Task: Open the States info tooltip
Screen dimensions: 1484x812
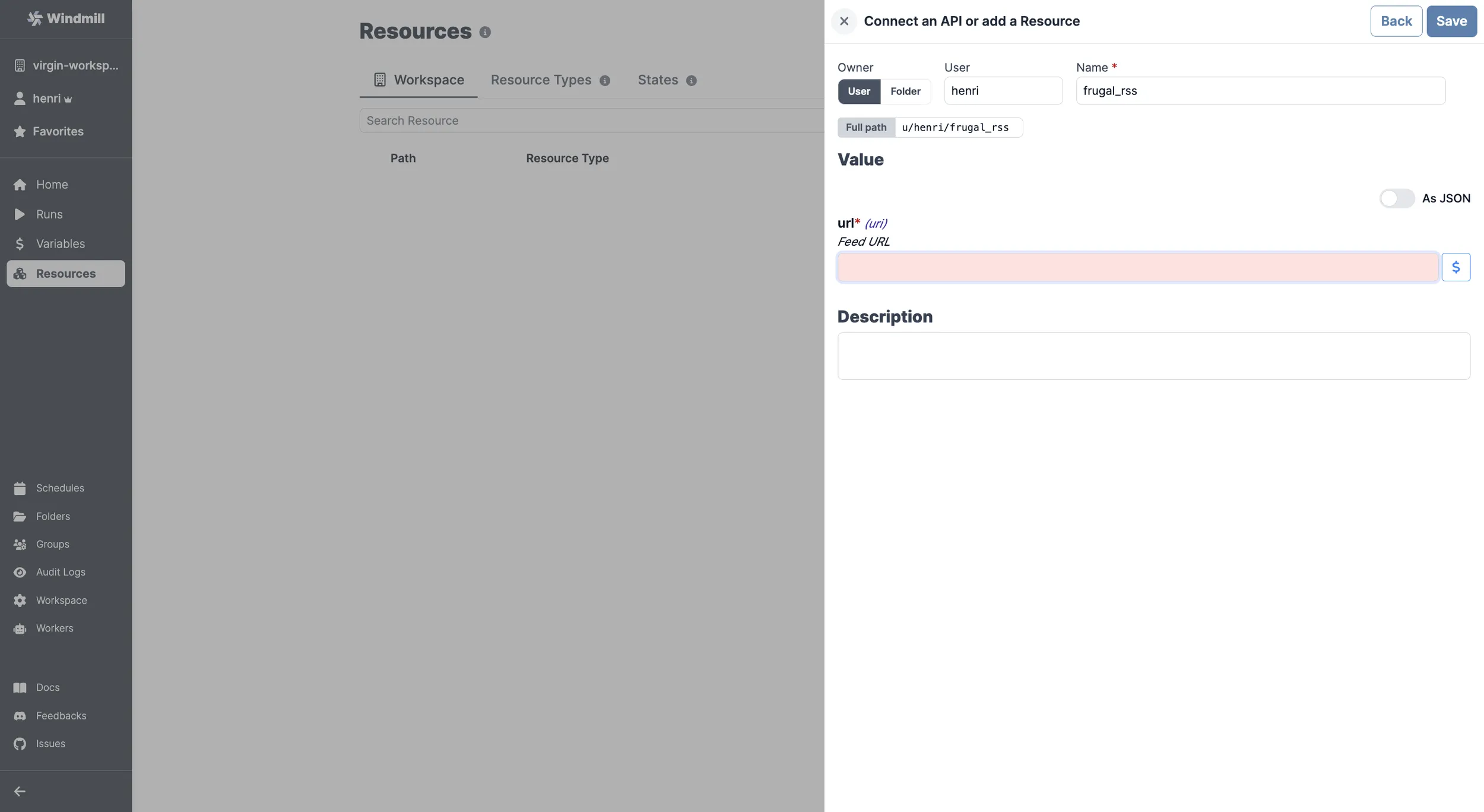Action: [691, 80]
